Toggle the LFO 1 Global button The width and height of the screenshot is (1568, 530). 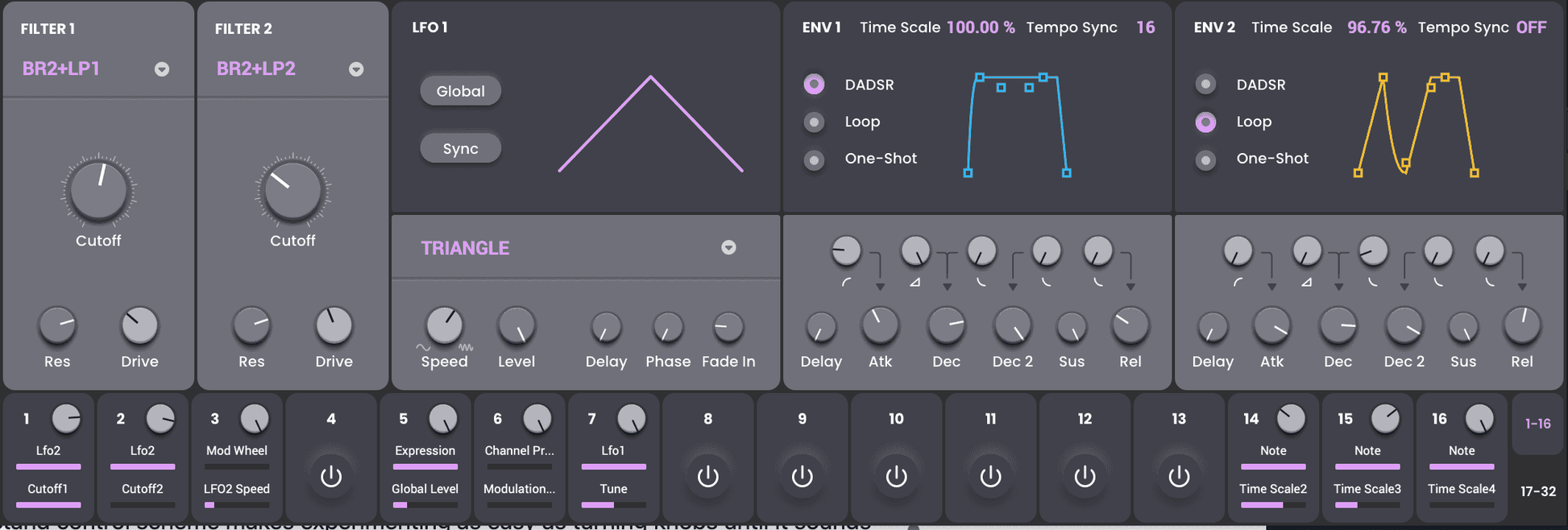coord(460,91)
